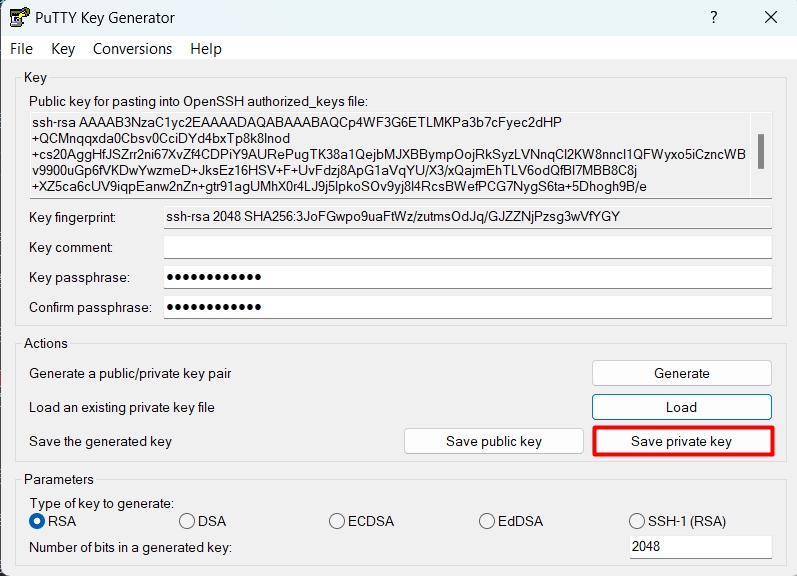Click the number of bits field
797x576 pixels.
[x=700, y=547]
